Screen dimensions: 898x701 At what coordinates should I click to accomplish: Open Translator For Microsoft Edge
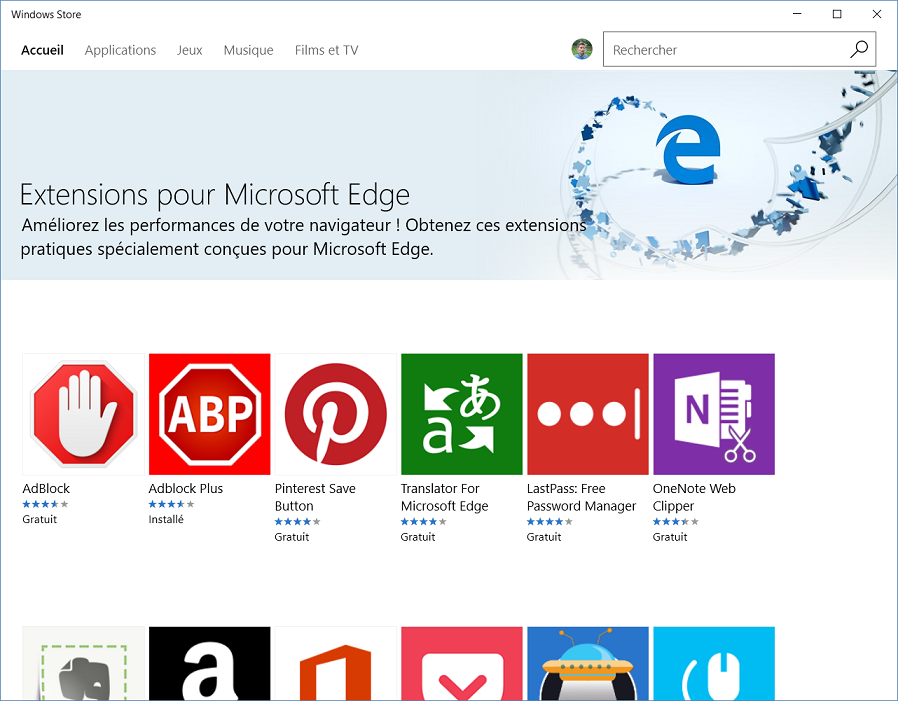461,413
